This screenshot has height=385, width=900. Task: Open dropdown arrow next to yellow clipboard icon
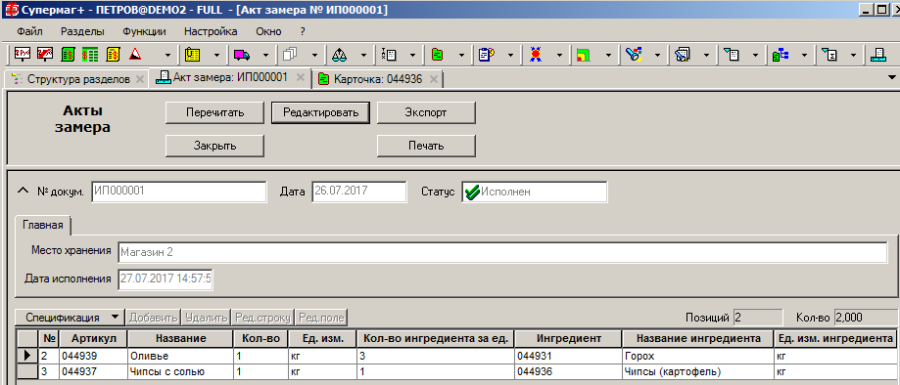point(217,55)
